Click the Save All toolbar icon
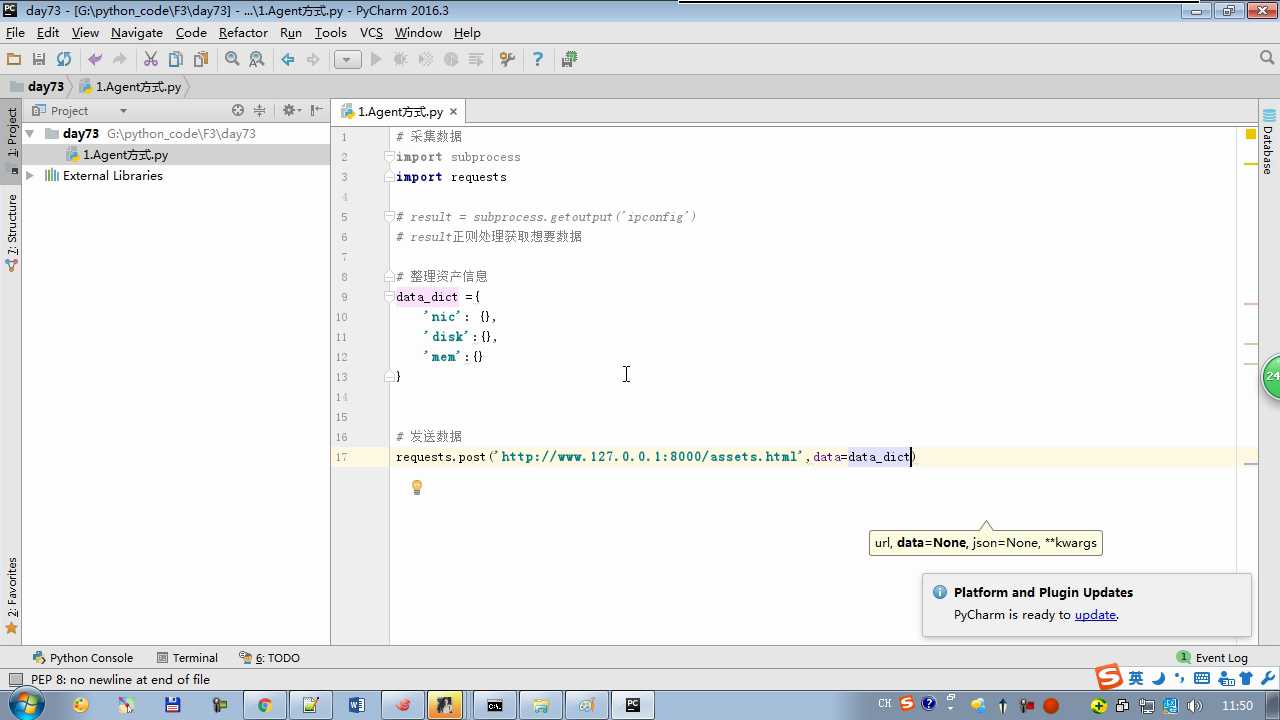 pyautogui.click(x=39, y=60)
